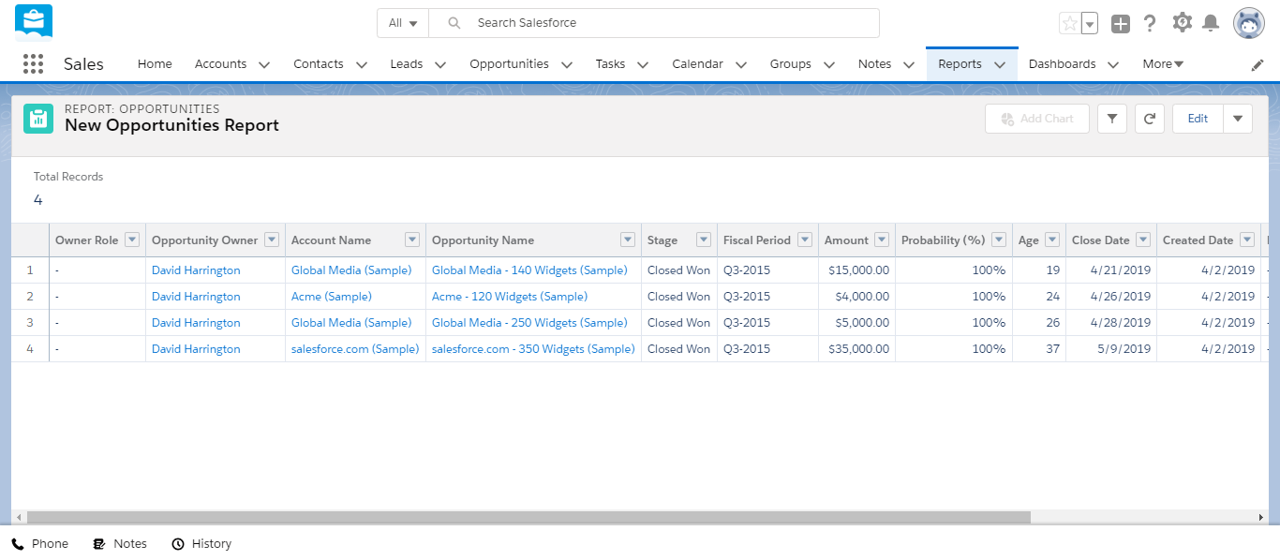This screenshot has height=555, width=1280.
Task: Open the Global Actions plus icon
Action: [x=1120, y=23]
